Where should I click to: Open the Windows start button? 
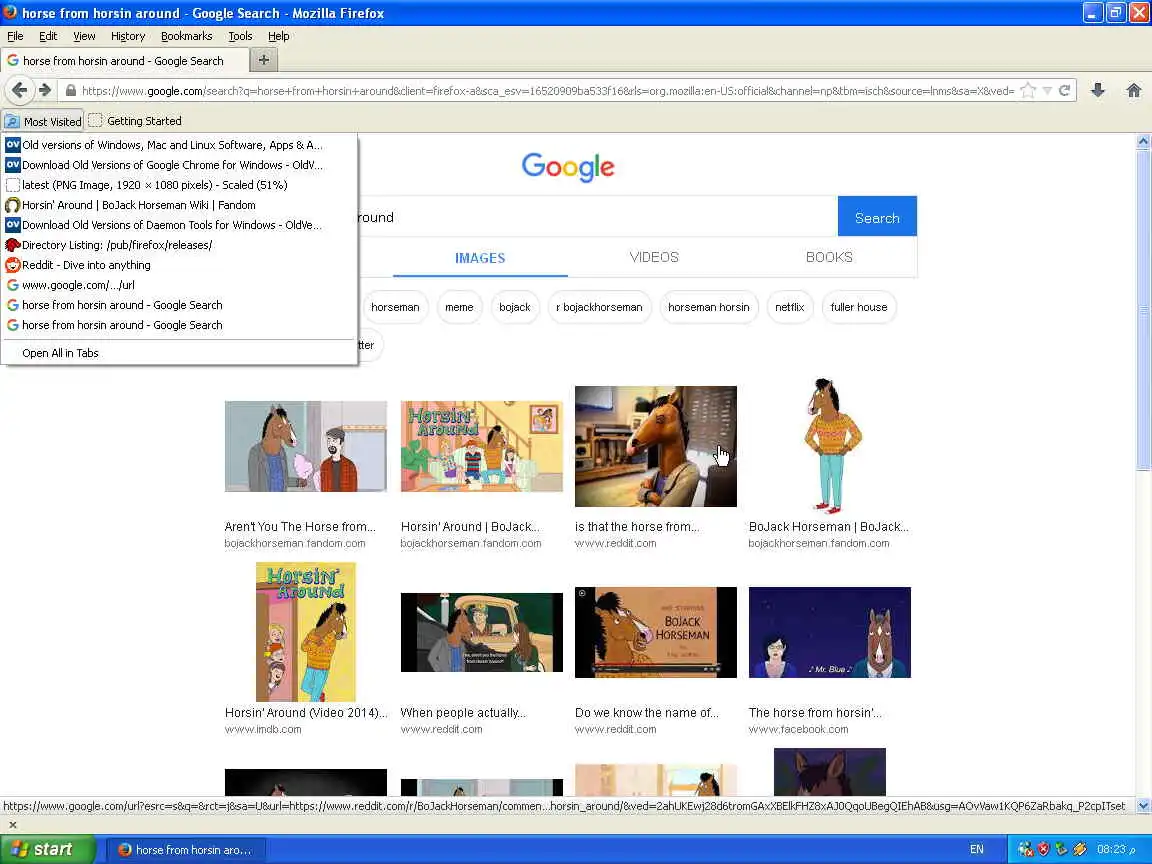click(47, 849)
